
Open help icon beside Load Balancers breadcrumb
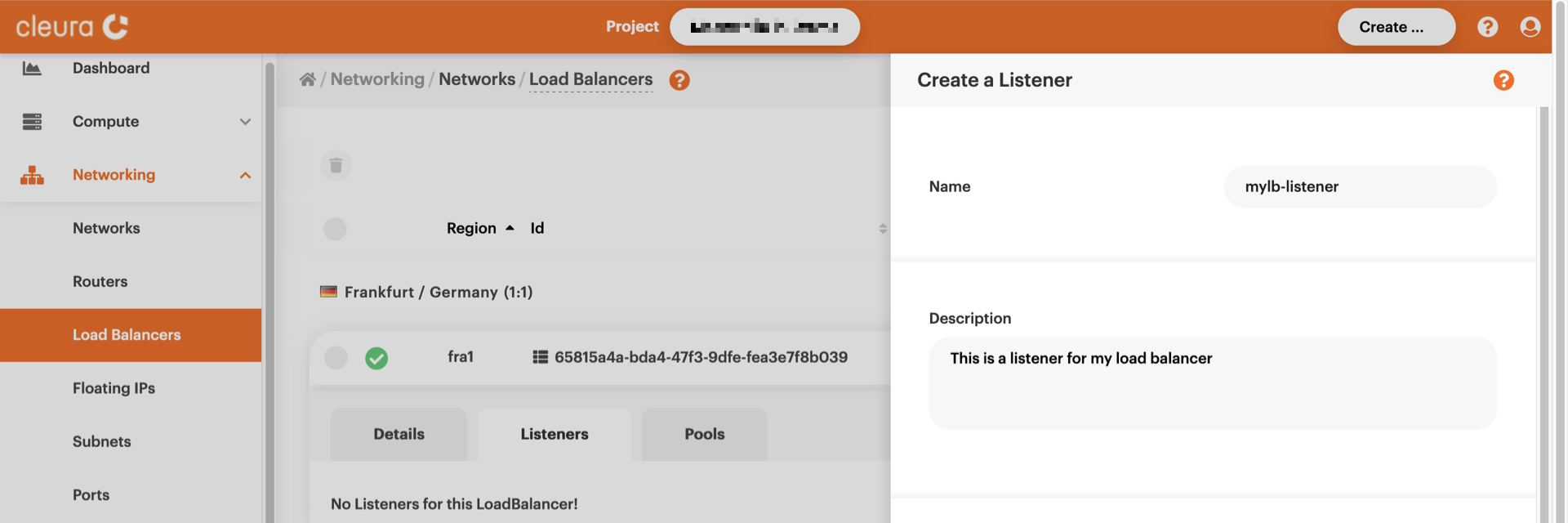[x=679, y=80]
